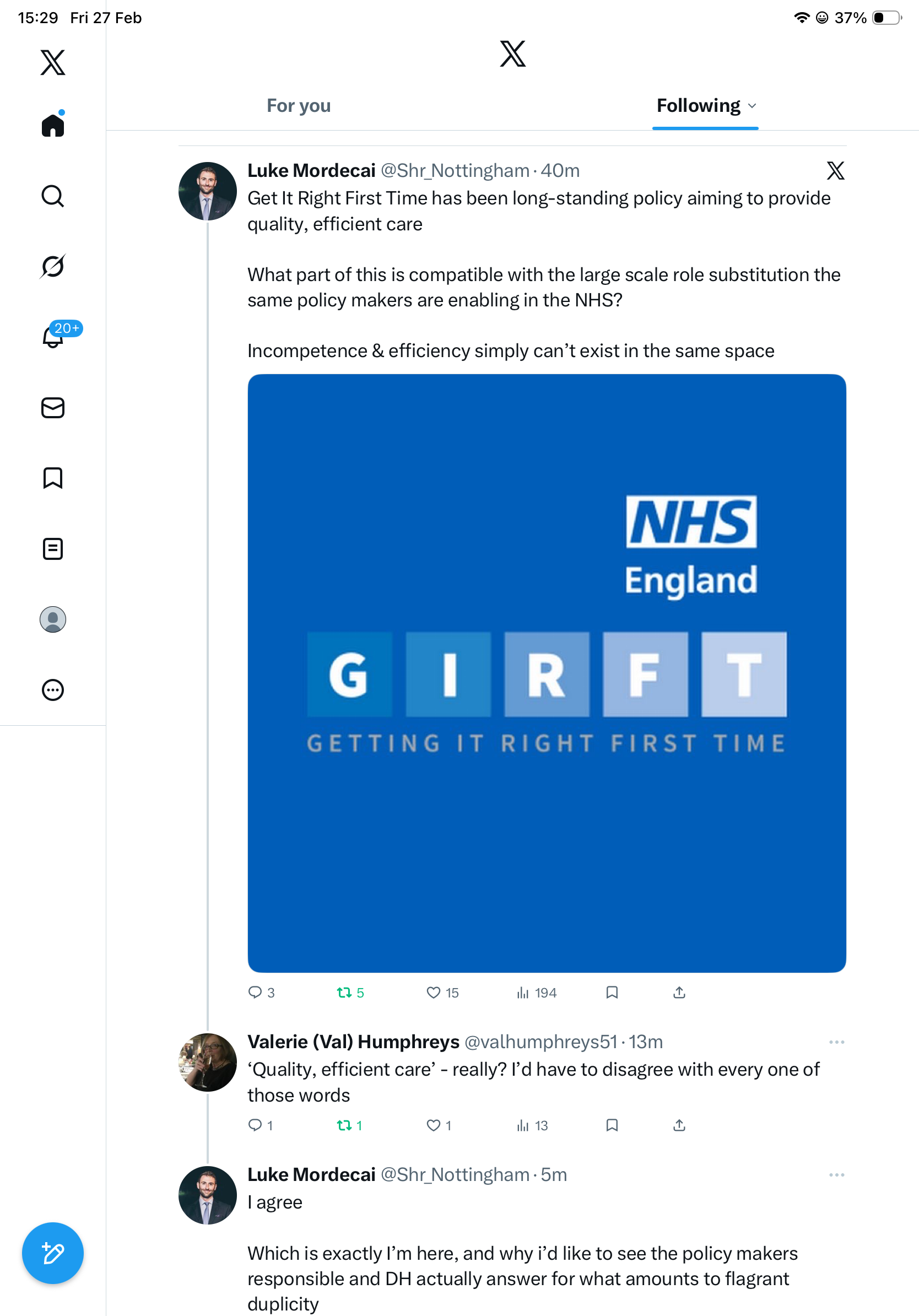Repost Valerie Humphreys' reply
Image resolution: width=919 pixels, height=1316 pixels.
tap(344, 1126)
